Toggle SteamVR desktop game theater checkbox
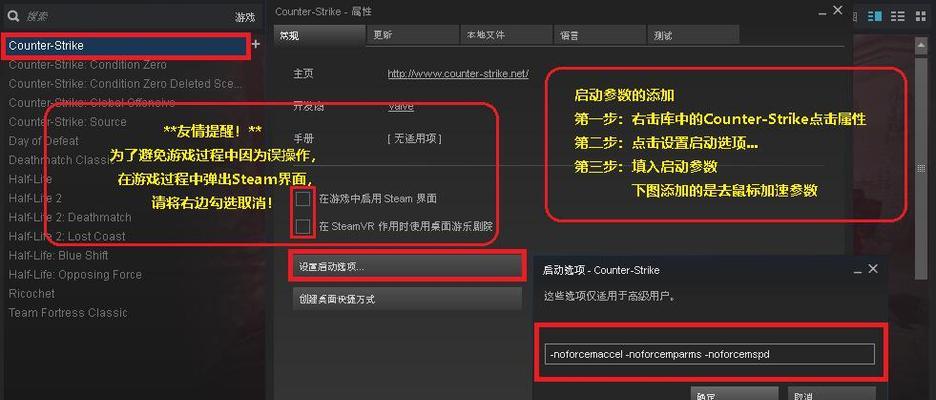This screenshot has width=936, height=400. point(303,226)
